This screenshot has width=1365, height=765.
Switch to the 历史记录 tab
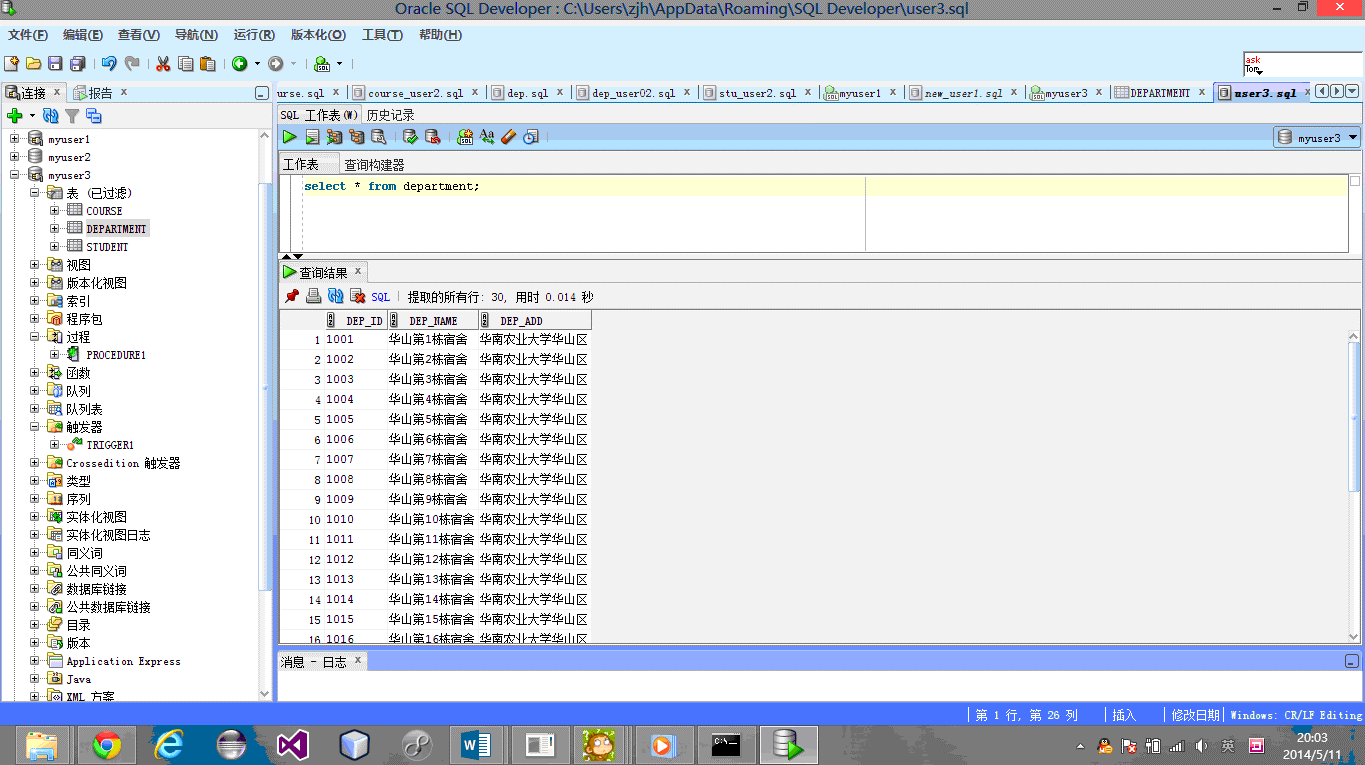(x=390, y=115)
